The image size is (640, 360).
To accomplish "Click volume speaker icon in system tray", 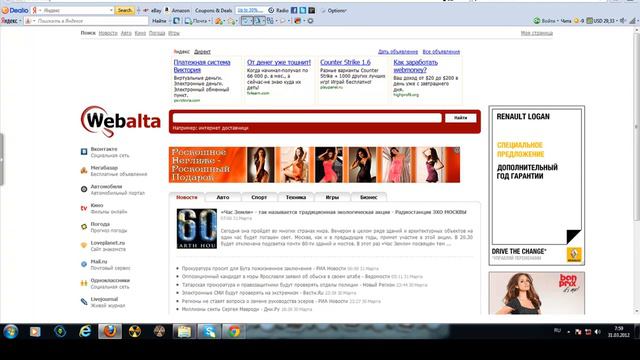I will coord(598,332).
